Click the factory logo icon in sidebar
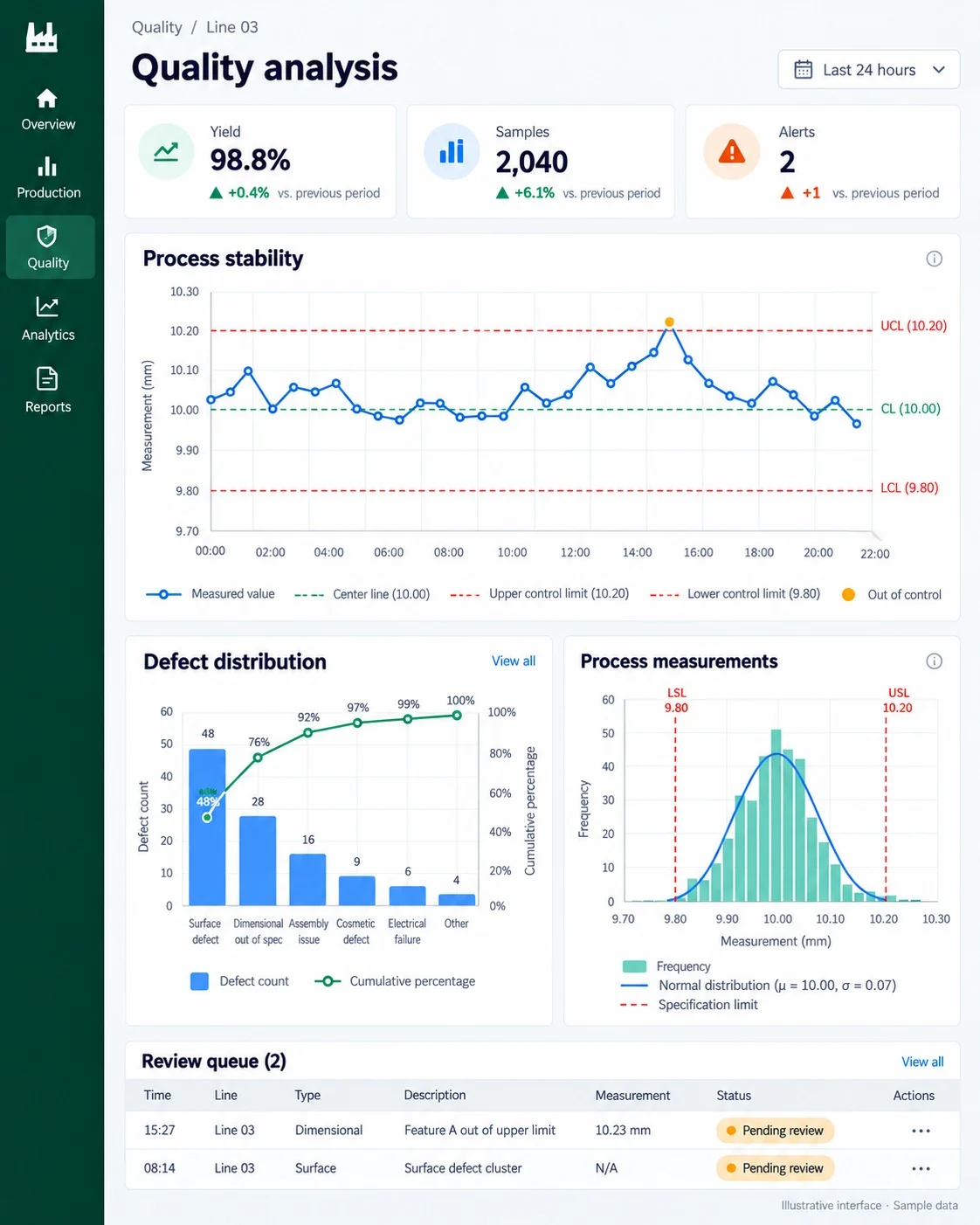 pyautogui.click(x=42, y=37)
